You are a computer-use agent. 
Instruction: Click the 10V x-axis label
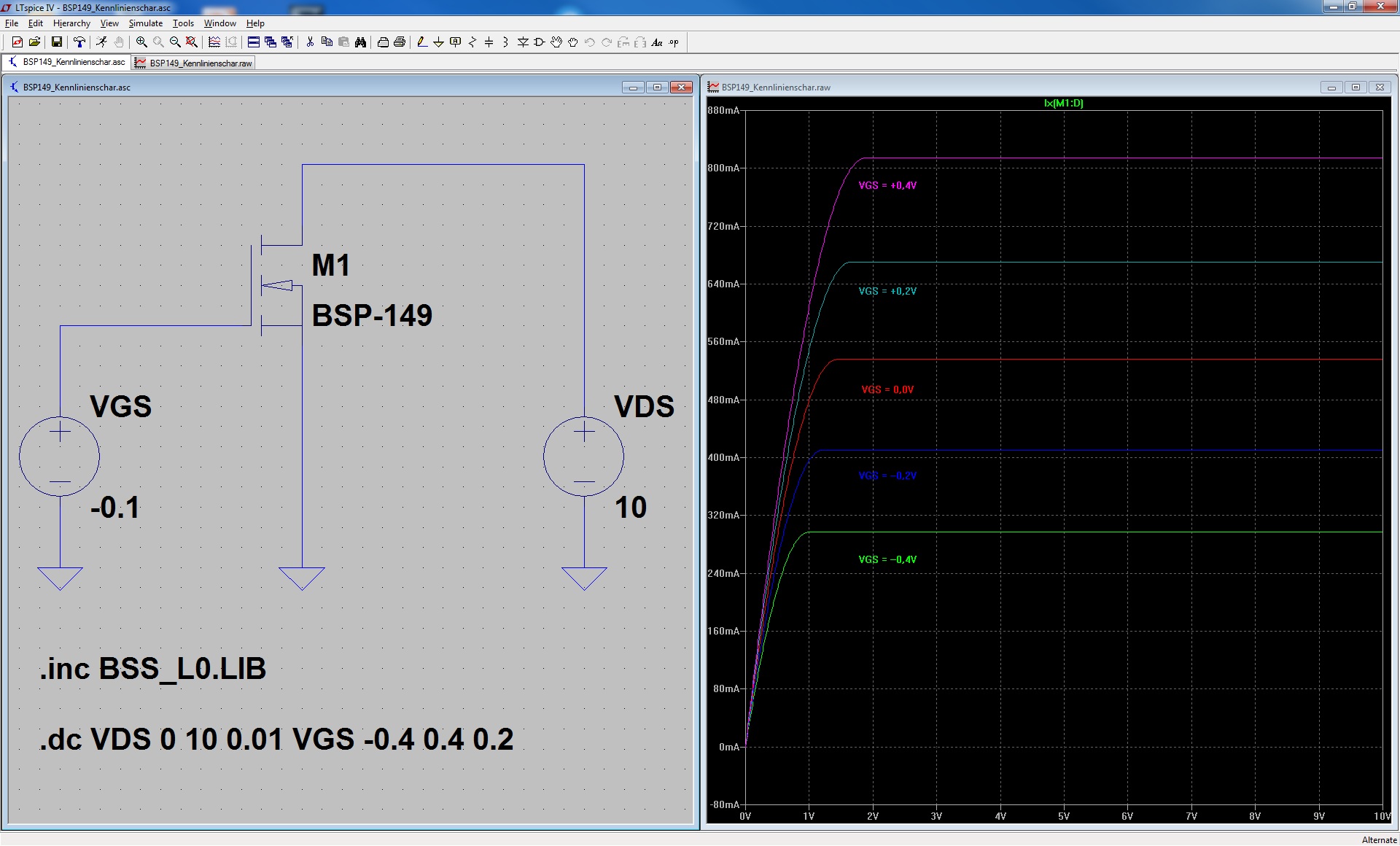tap(1382, 816)
